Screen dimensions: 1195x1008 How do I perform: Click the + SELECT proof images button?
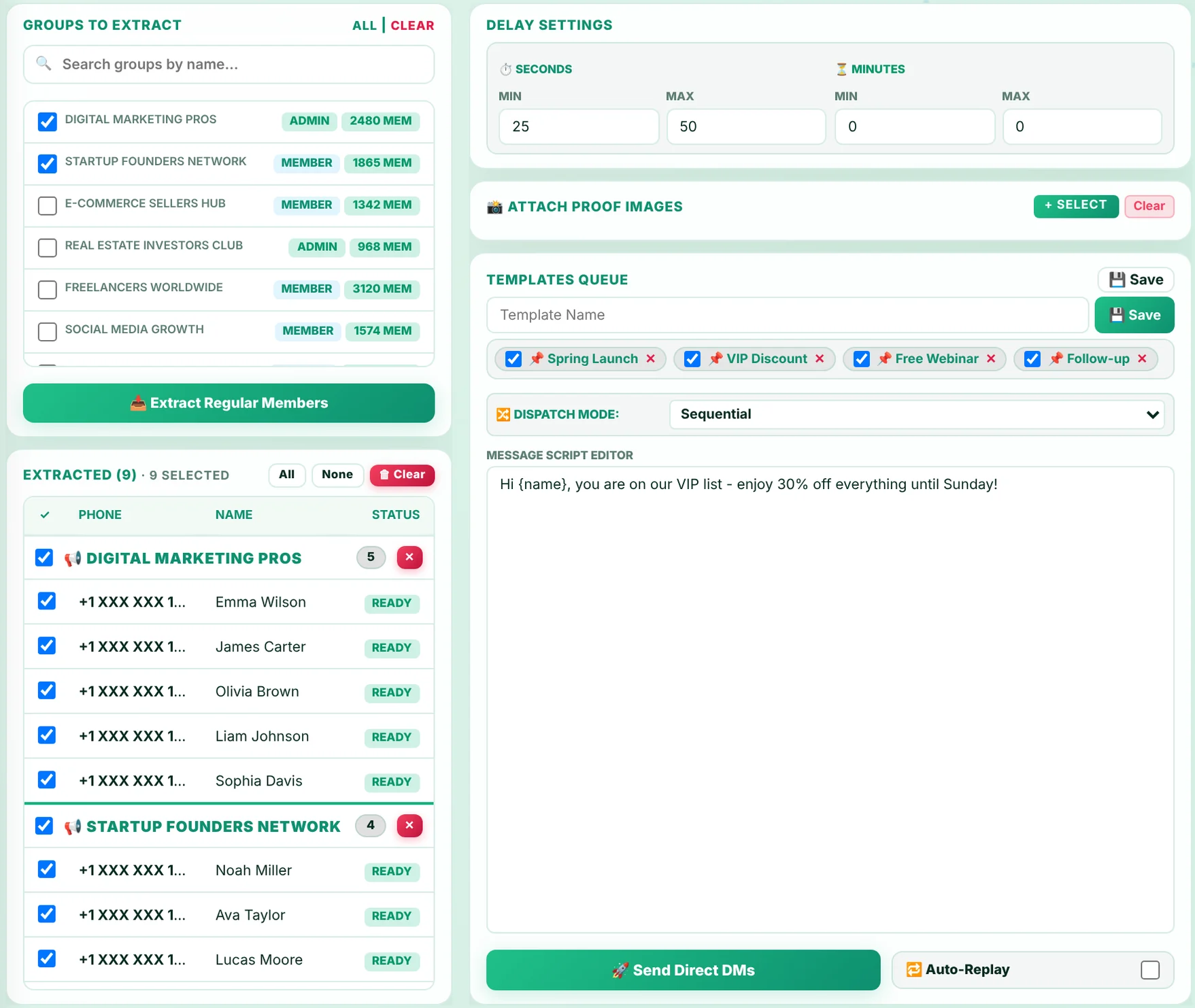point(1075,206)
